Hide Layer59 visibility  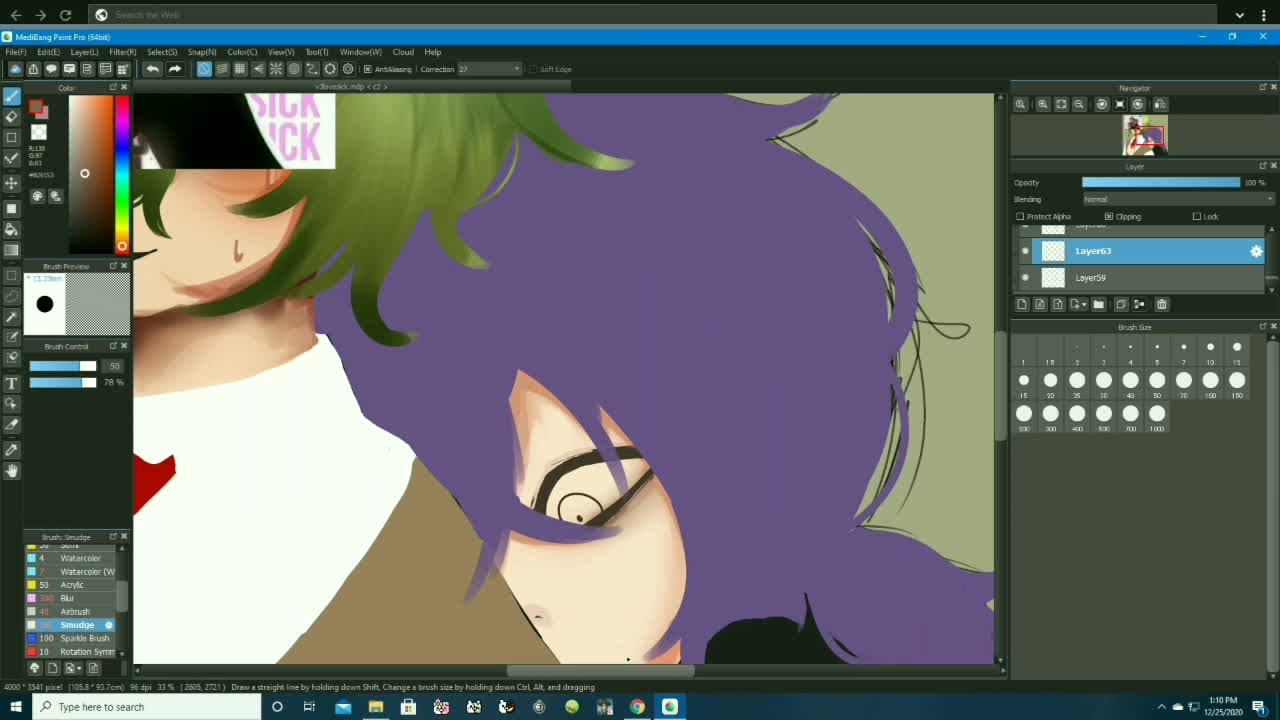pyautogui.click(x=1025, y=277)
